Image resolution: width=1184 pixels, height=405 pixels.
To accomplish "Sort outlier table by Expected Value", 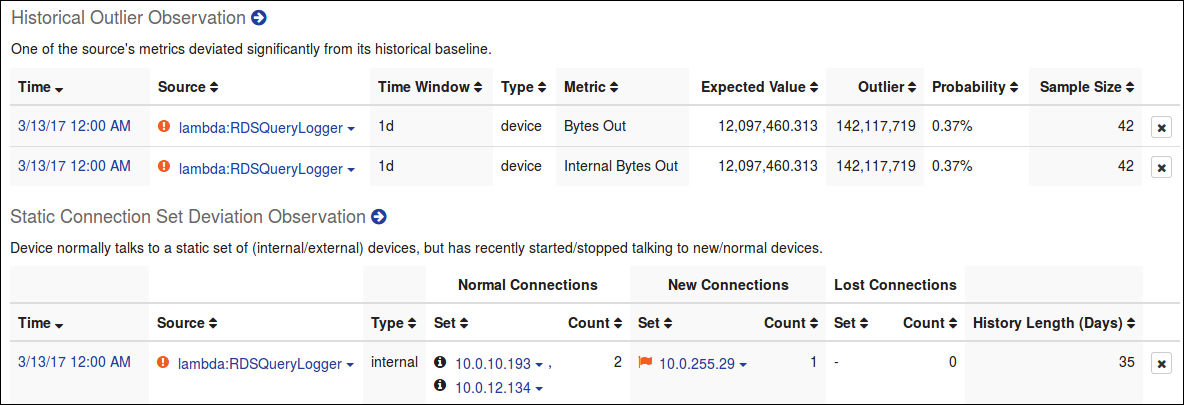I will (759, 87).
